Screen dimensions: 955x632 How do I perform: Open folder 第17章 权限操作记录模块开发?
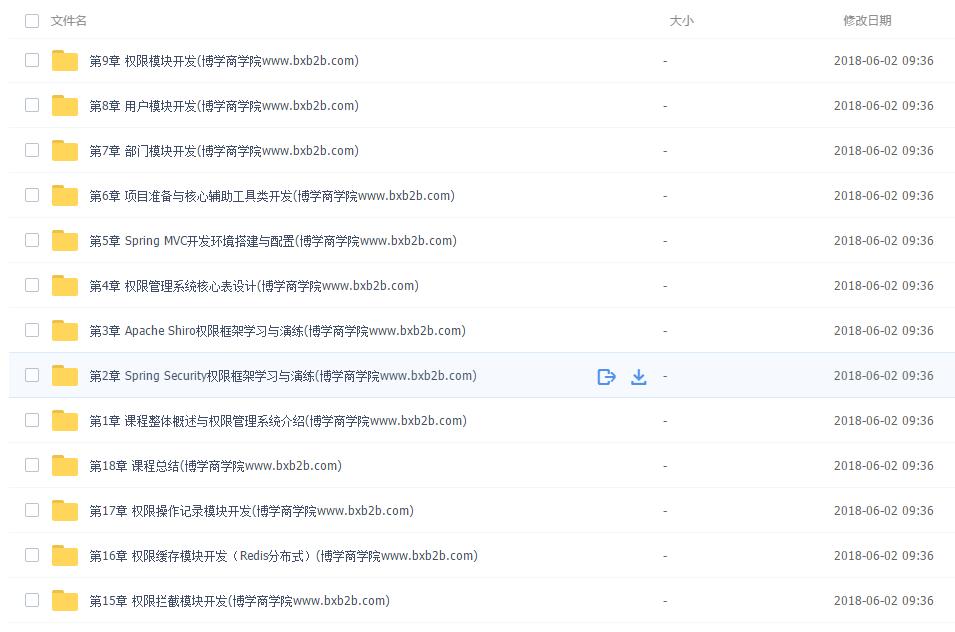coord(252,511)
